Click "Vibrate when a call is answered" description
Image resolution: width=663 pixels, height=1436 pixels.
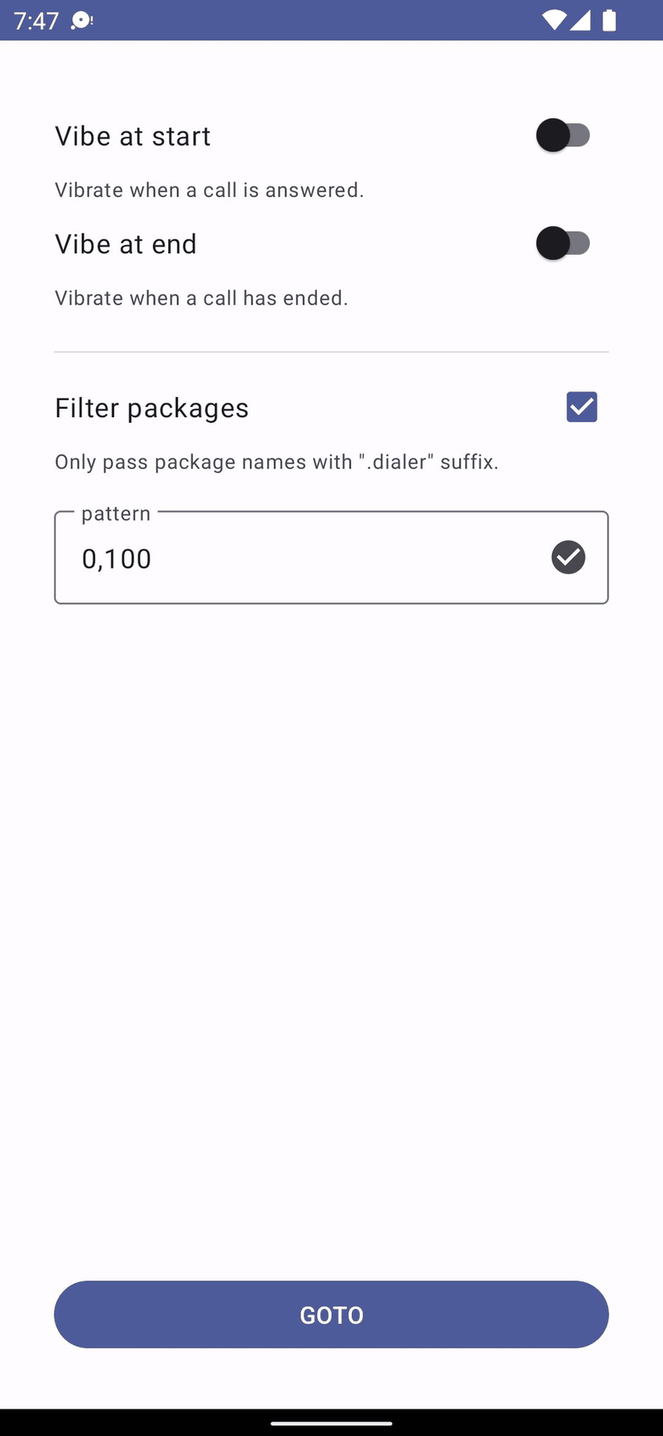209,190
